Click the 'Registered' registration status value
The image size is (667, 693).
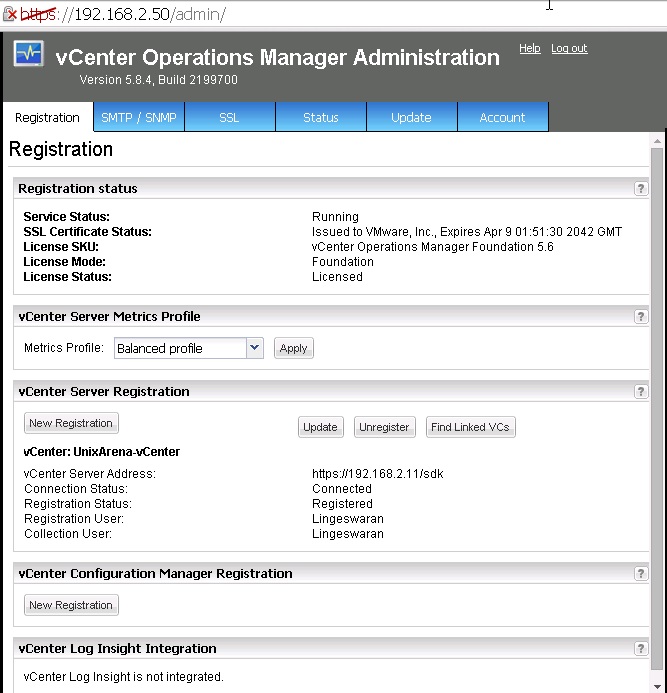pos(342,504)
